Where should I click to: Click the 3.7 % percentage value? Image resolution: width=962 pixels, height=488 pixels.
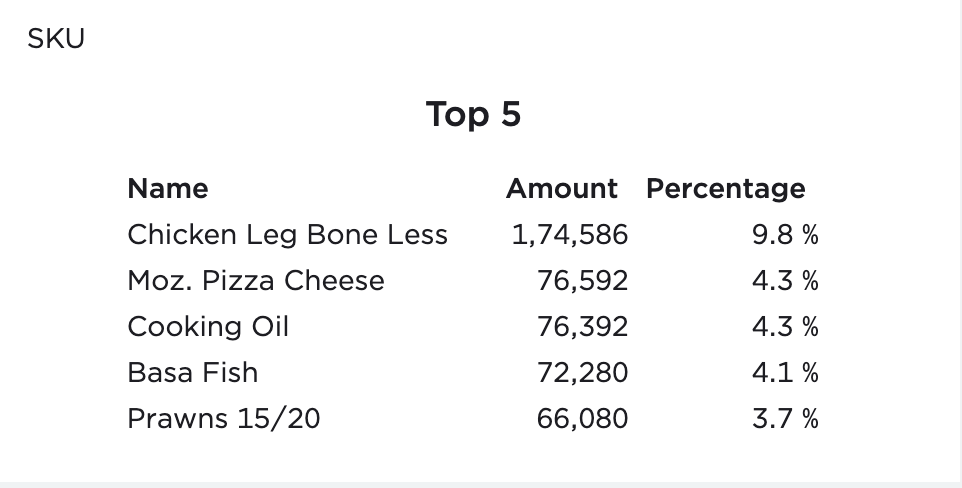(x=785, y=419)
